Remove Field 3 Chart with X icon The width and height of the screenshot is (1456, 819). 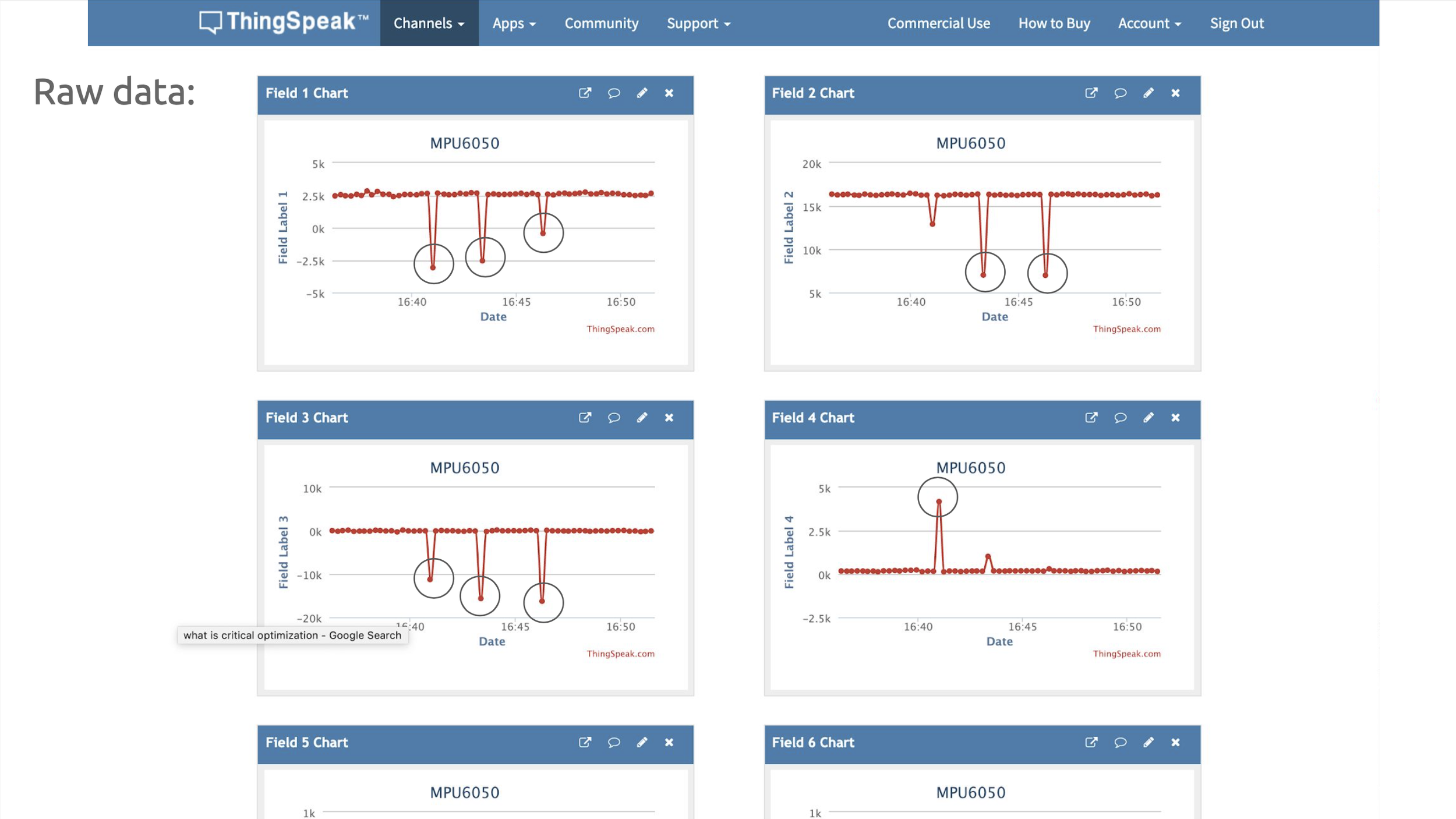coord(669,418)
